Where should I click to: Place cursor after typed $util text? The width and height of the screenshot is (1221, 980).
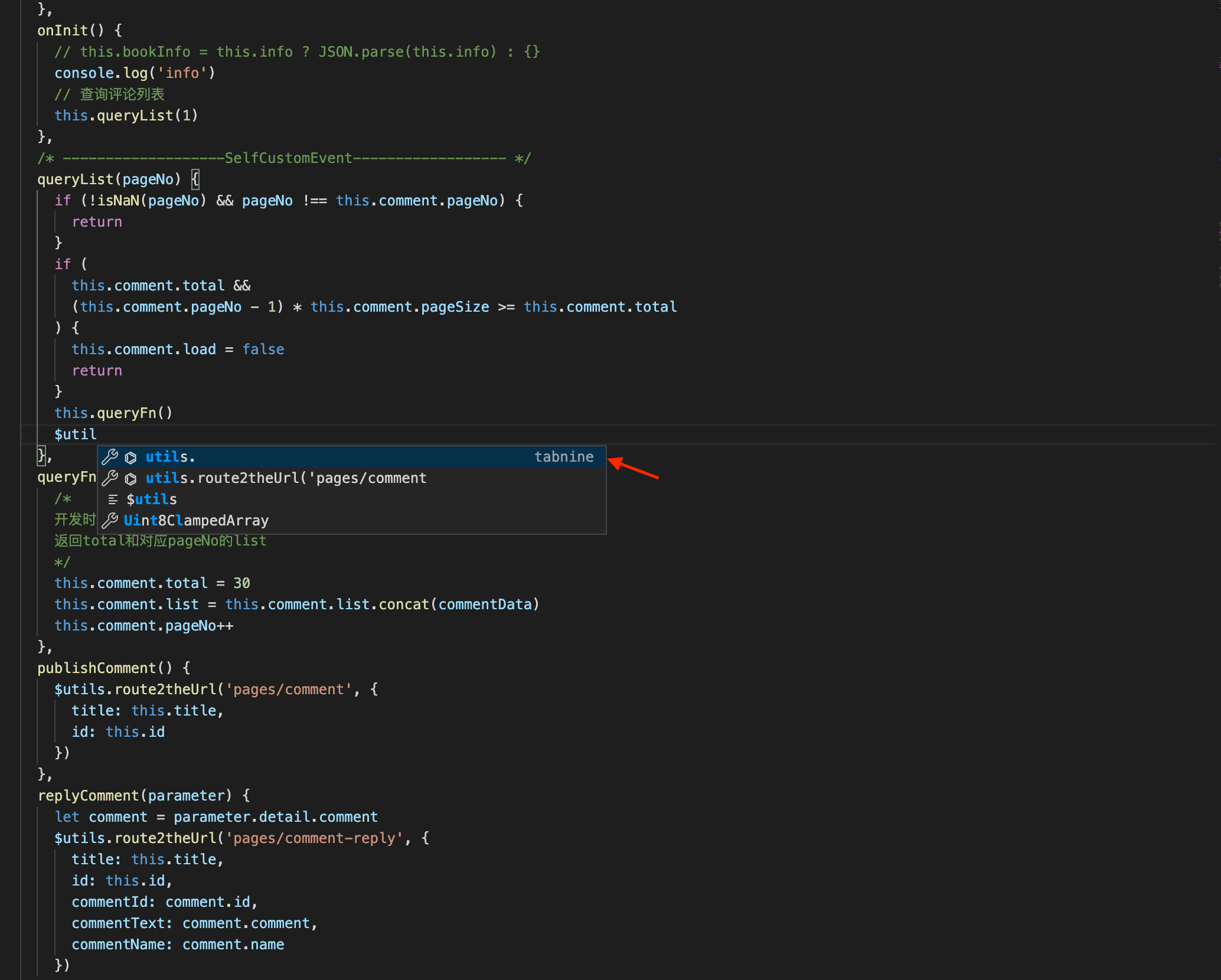[97, 435]
